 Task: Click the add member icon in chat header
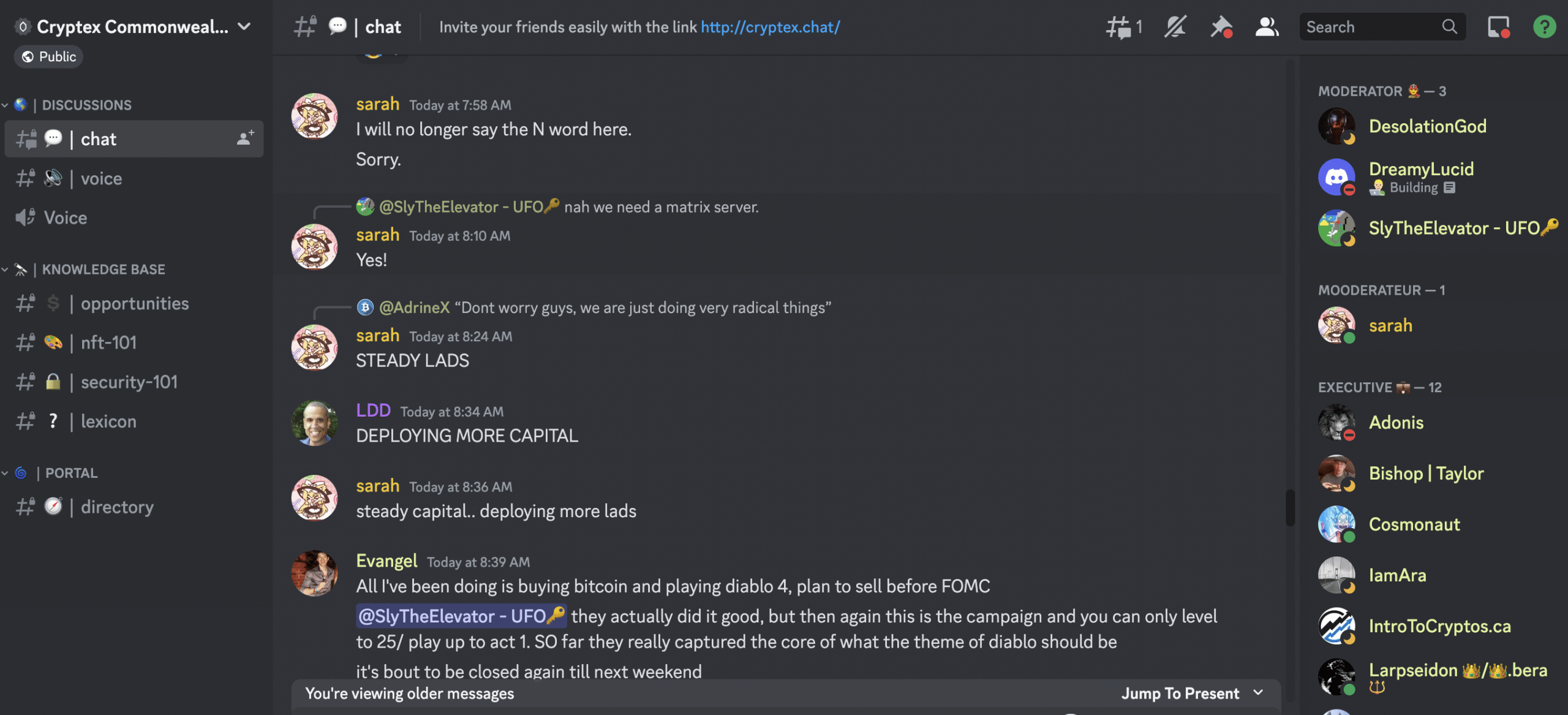245,138
